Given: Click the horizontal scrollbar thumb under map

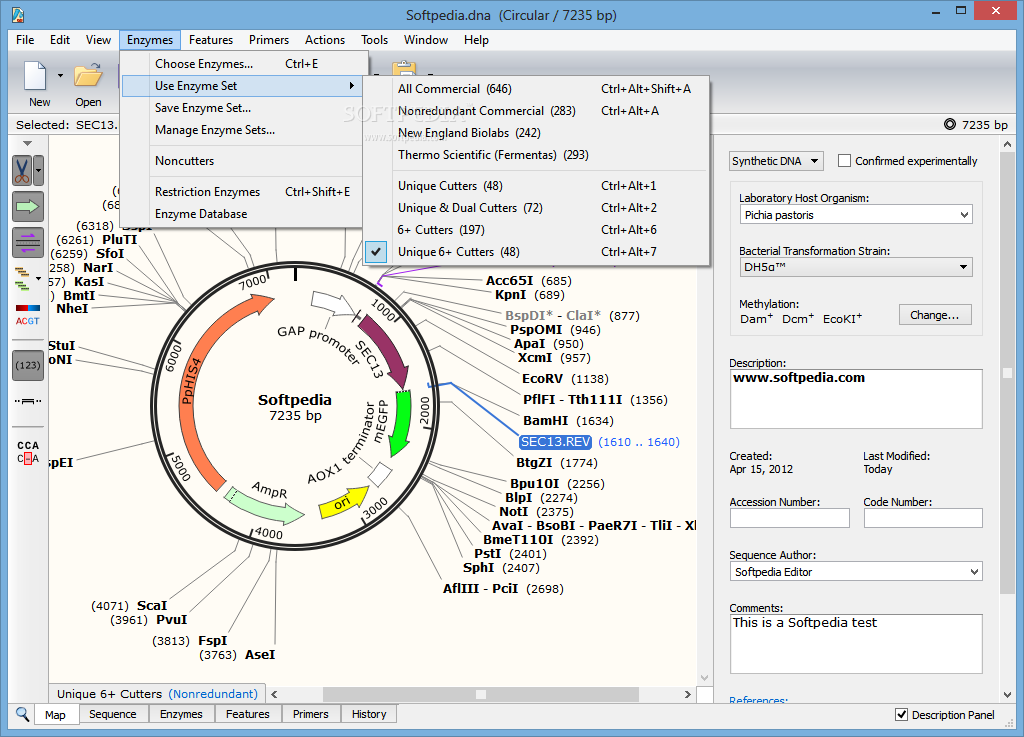Looking at the screenshot, I should 480,695.
